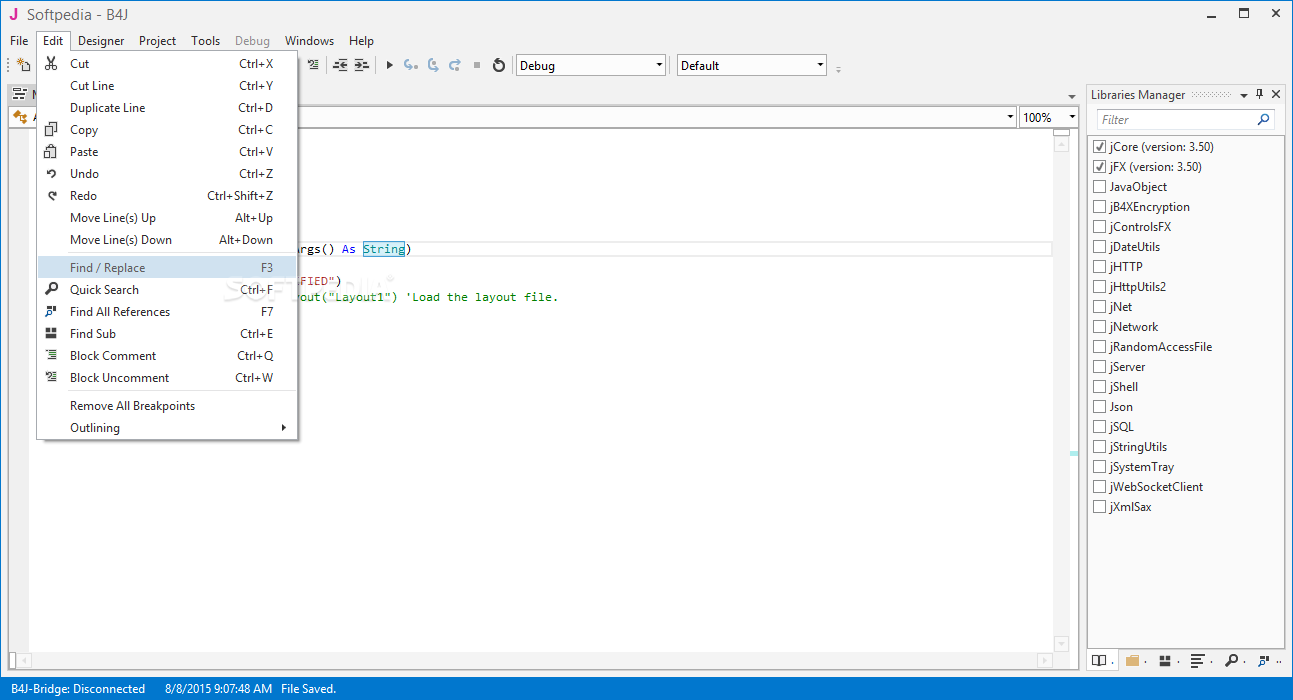The image size is (1293, 700).
Task: Open Libraries Manager book tab icon
Action: coord(1101,661)
